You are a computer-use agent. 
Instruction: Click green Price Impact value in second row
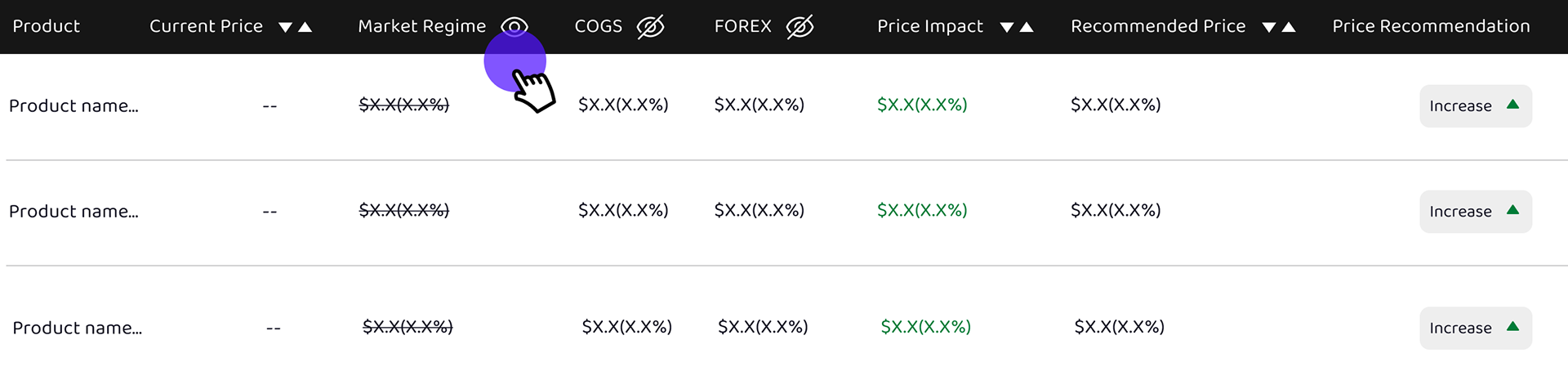click(x=922, y=210)
